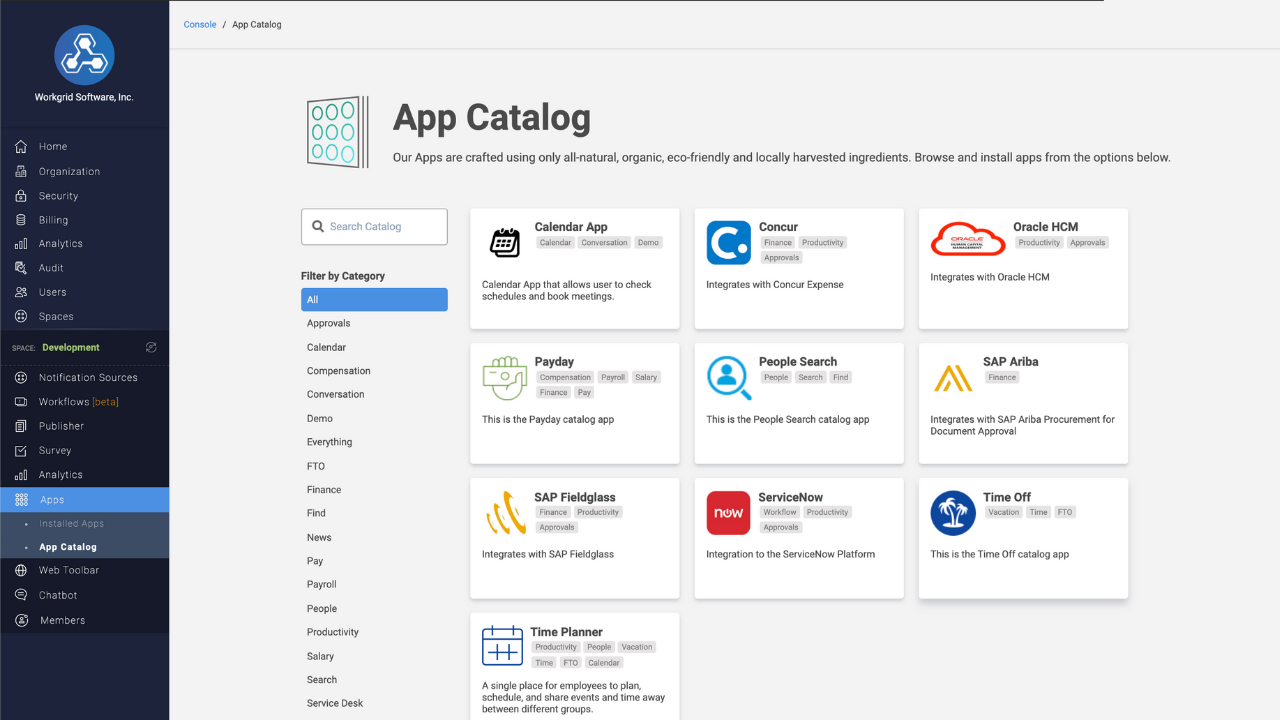This screenshot has height=720, width=1280.
Task: Choose the Productivity category filter
Action: click(x=333, y=632)
